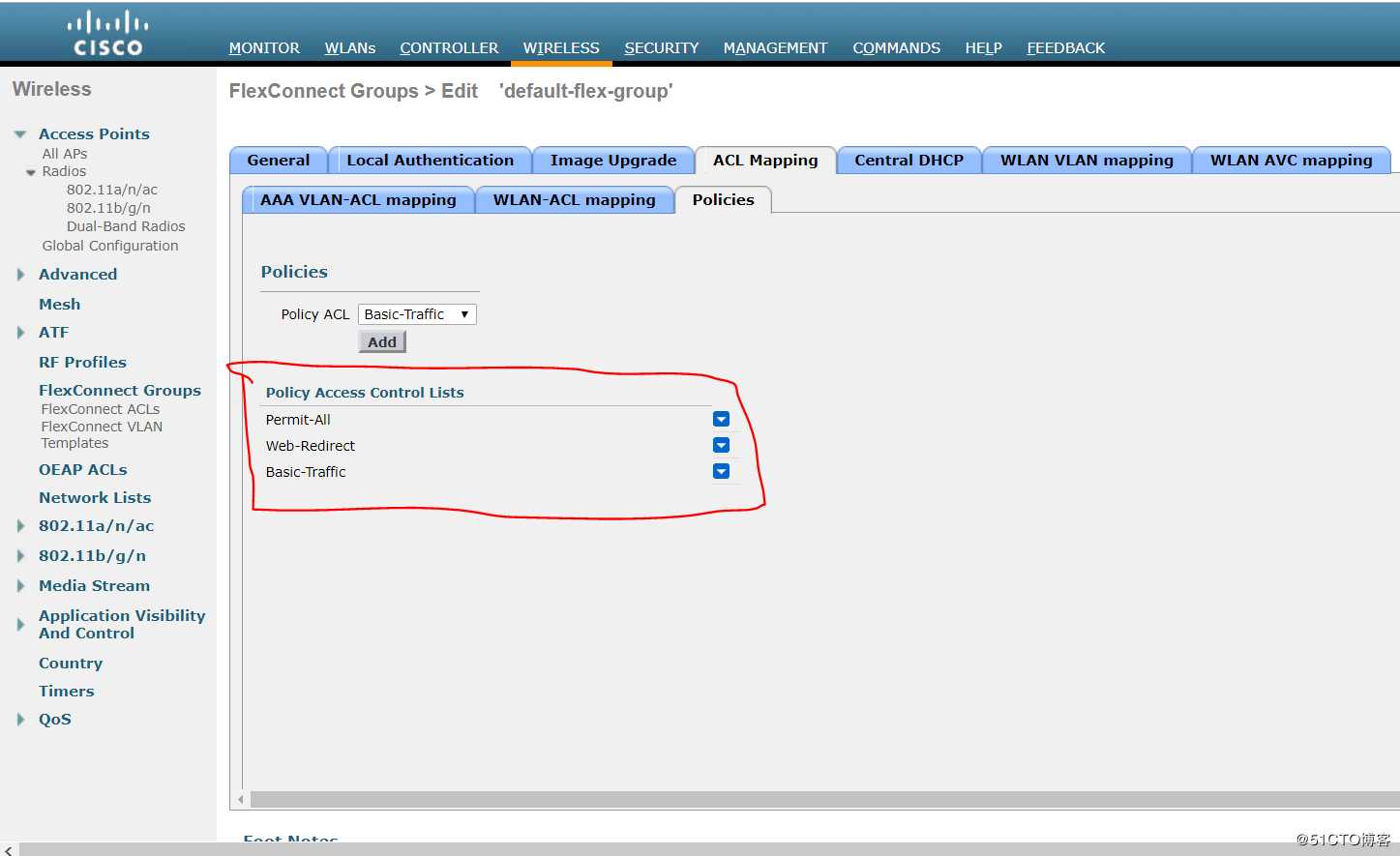Image resolution: width=1400 pixels, height=856 pixels.
Task: Expand the QoS section arrow
Action: (x=20, y=720)
